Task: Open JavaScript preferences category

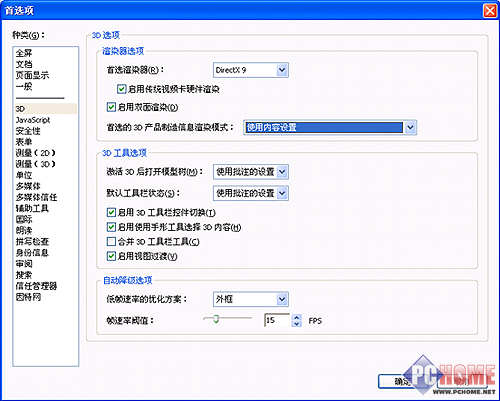Action: [33, 120]
